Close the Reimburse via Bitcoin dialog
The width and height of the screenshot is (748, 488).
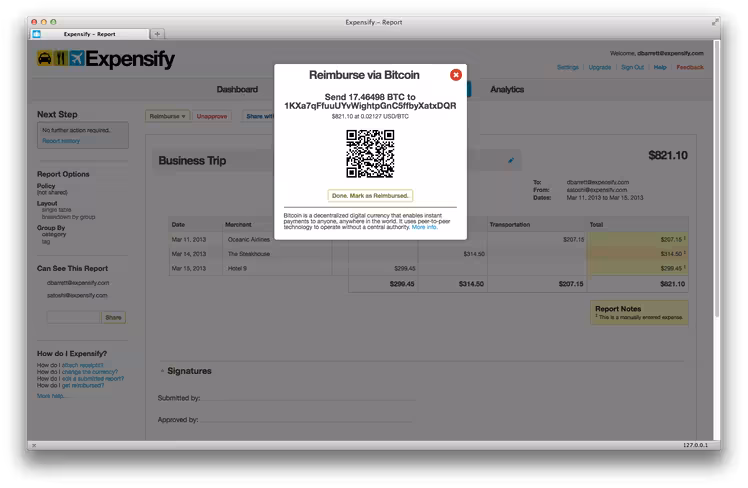coord(456,75)
